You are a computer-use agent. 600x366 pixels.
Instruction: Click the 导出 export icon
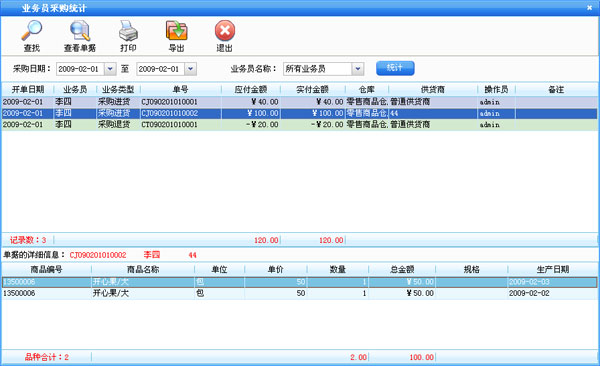click(x=176, y=31)
